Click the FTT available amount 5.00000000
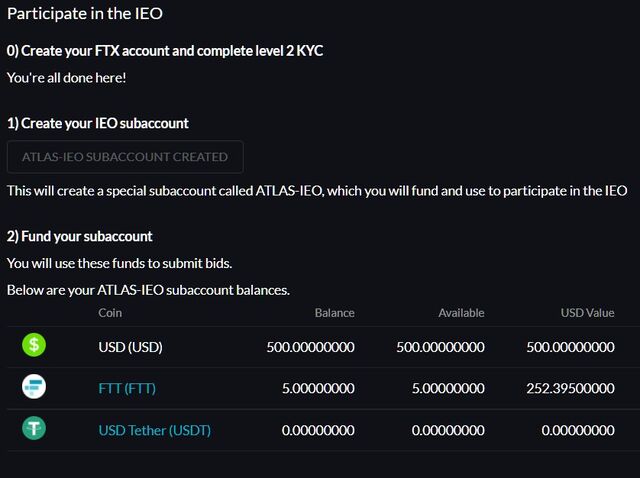Screen dimensions: 640x478 click(x=448, y=388)
